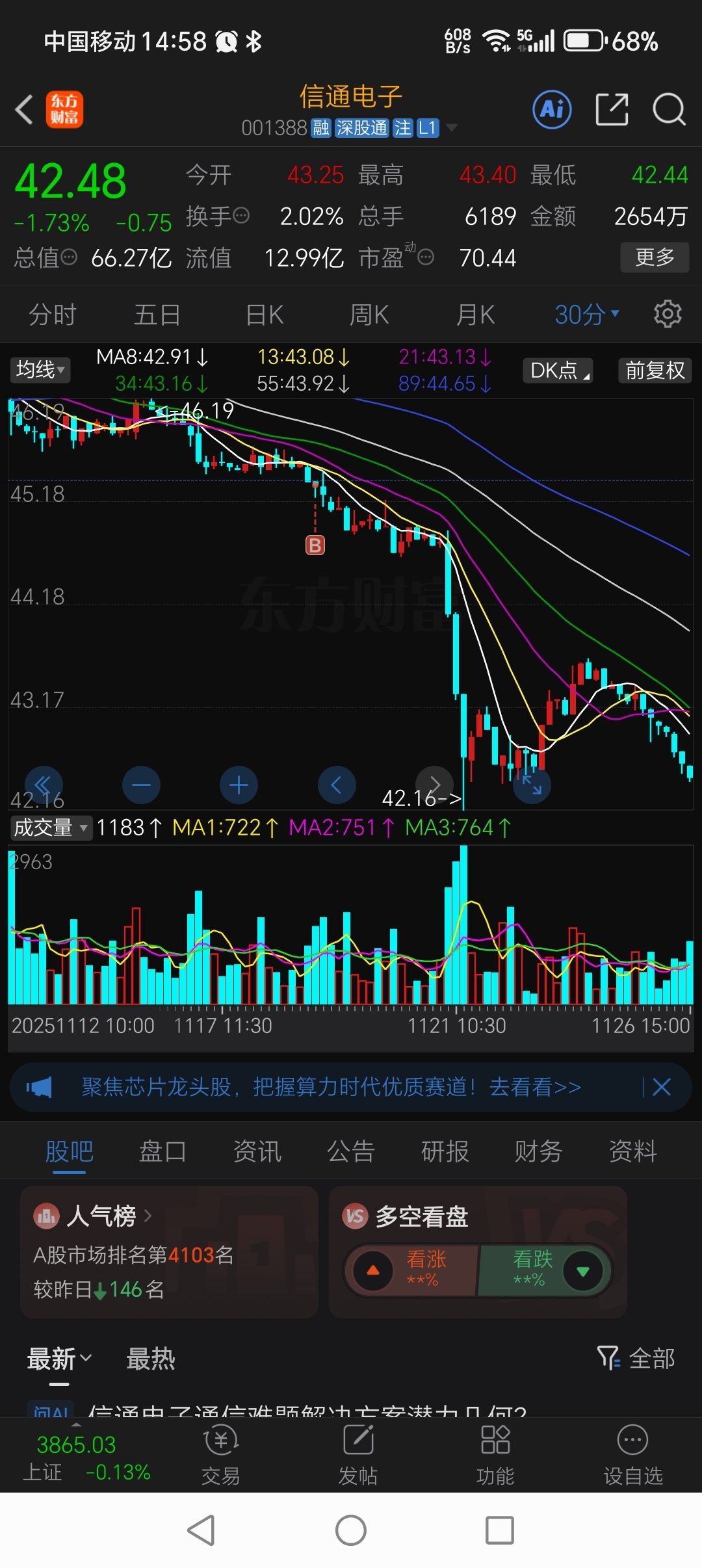Open the 成交量 indicator dropdown
This screenshot has height=1568, width=702.
pos(51,828)
